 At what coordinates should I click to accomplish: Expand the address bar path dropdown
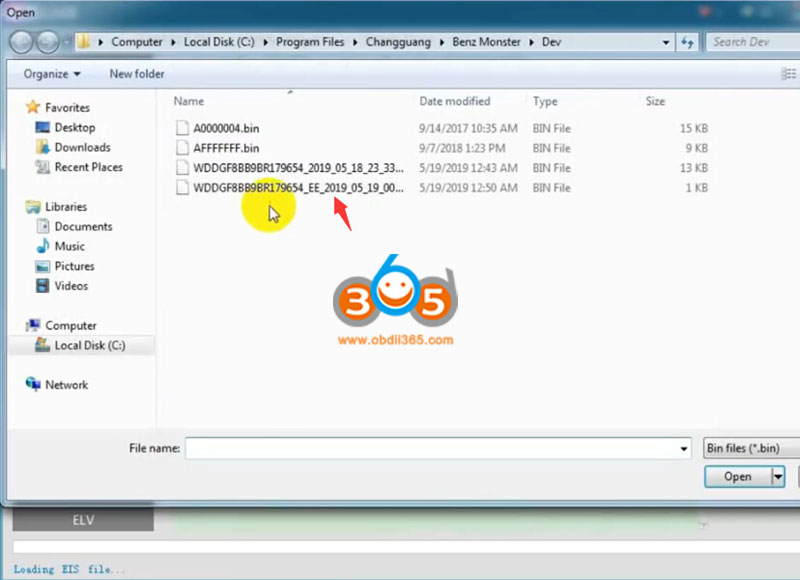click(667, 43)
